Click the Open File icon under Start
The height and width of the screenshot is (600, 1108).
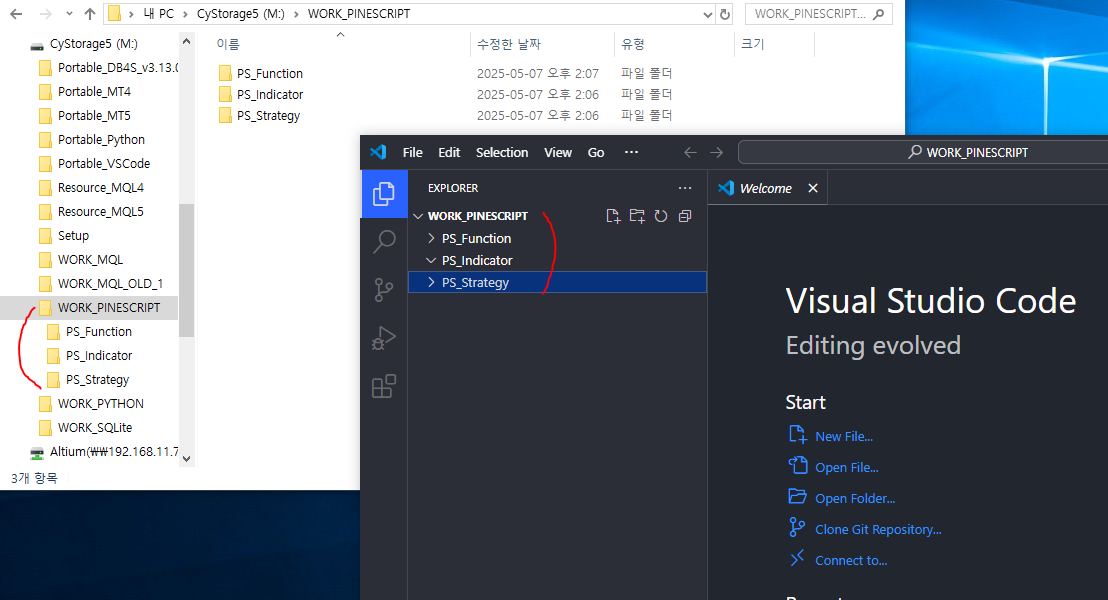coord(797,465)
